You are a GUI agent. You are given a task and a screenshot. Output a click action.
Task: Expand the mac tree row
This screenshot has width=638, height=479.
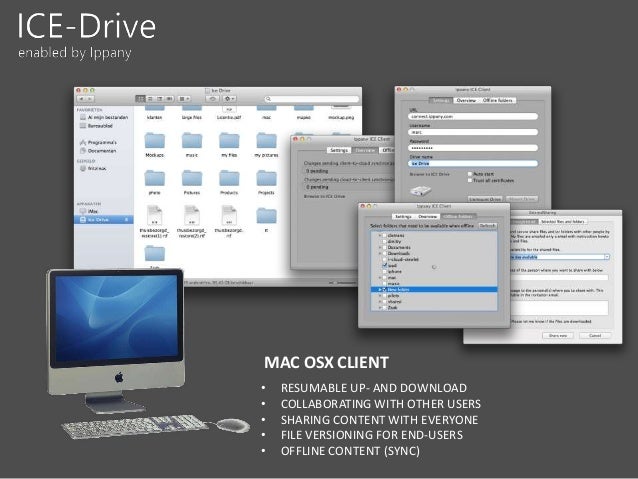pyautogui.click(x=380, y=278)
